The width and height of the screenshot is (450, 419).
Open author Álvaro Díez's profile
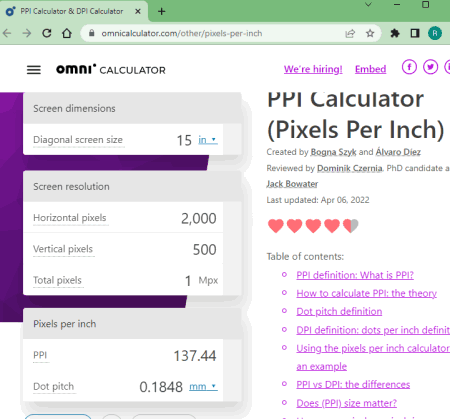(398, 152)
